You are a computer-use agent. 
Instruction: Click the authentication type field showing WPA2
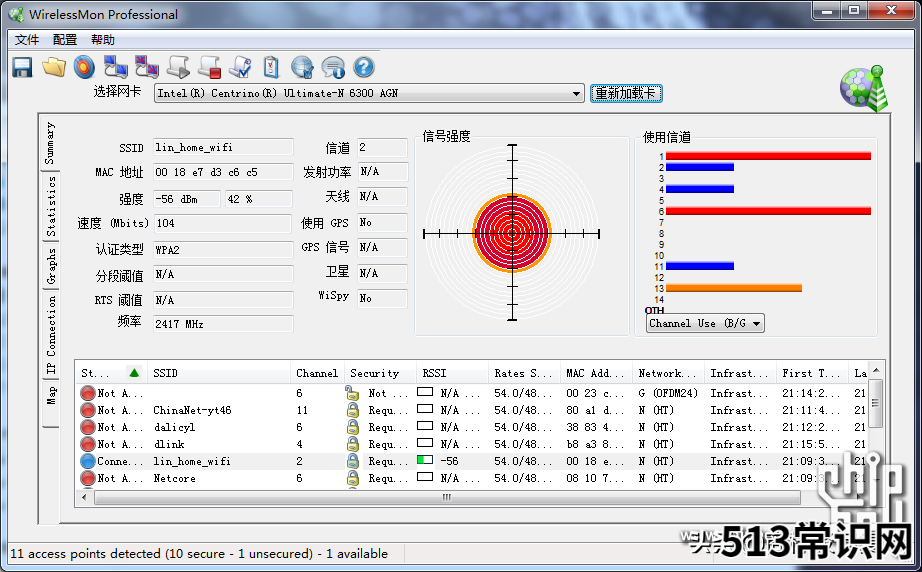tap(223, 250)
